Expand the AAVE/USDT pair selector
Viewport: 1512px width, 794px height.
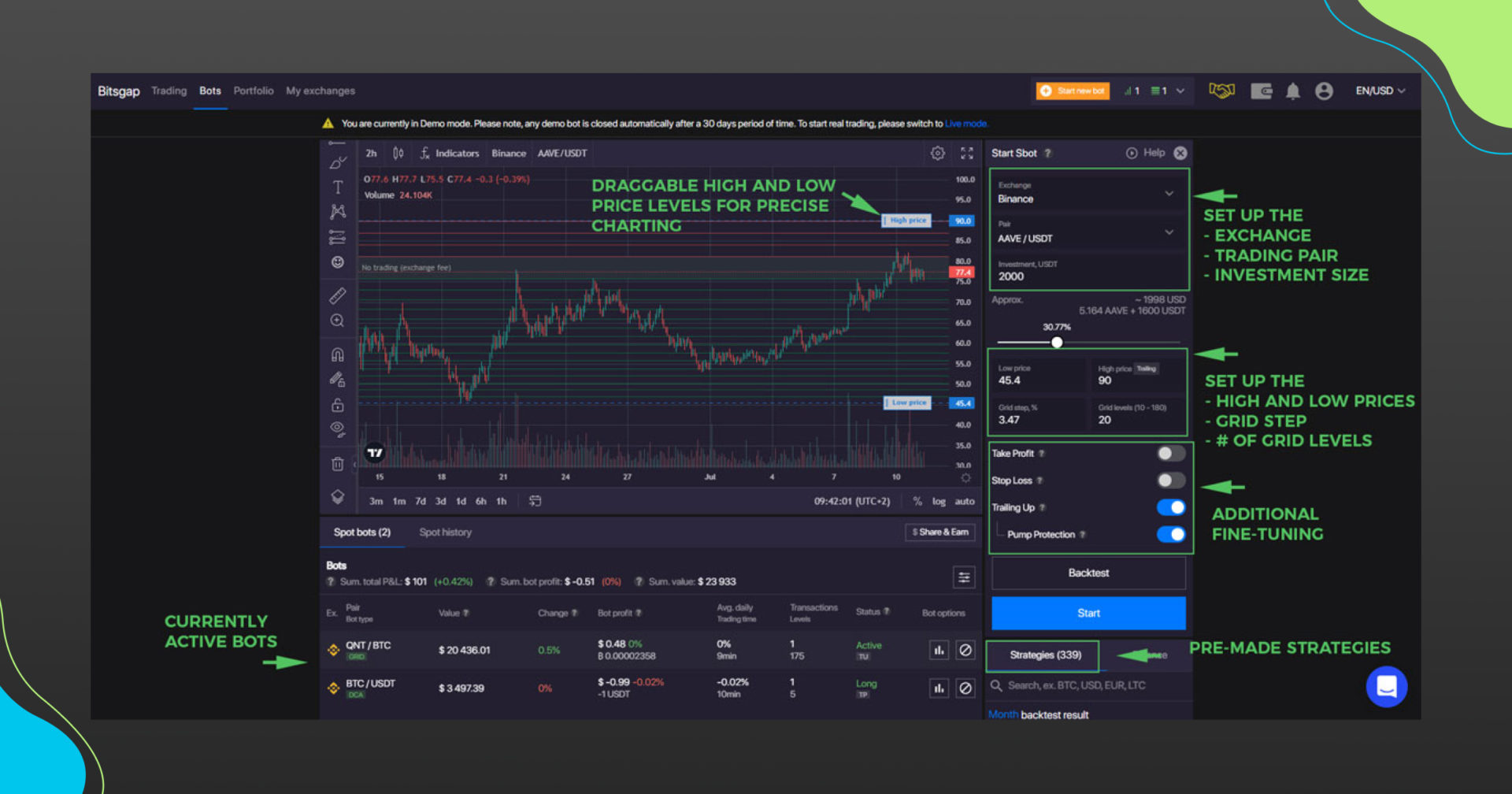pyautogui.click(x=1088, y=234)
